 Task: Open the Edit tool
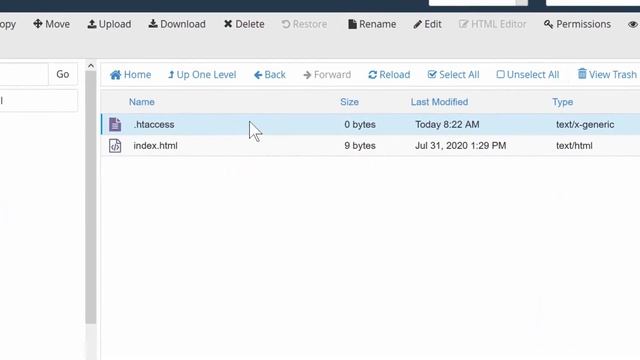pyautogui.click(x=427, y=24)
